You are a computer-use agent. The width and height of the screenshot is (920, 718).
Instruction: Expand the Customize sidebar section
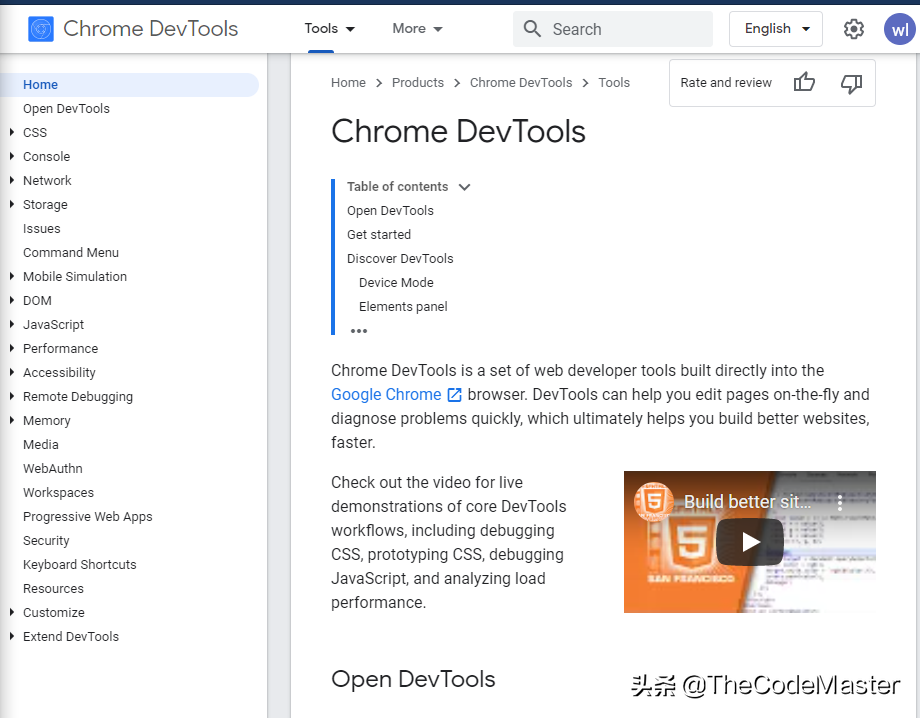tap(12, 612)
